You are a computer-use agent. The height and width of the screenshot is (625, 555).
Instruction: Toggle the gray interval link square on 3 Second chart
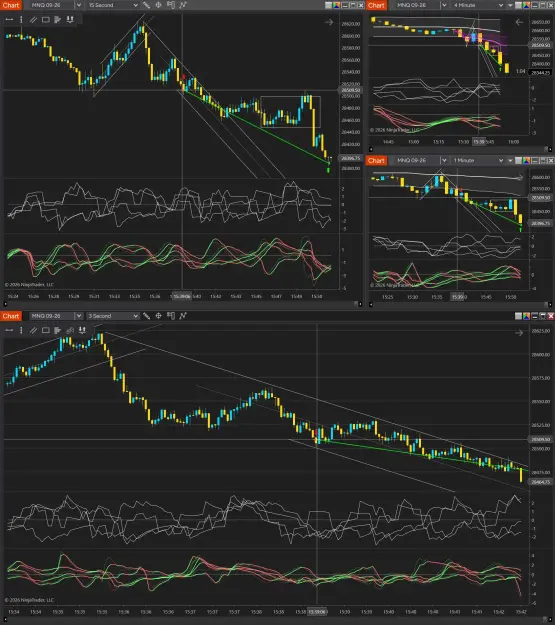(x=518, y=316)
